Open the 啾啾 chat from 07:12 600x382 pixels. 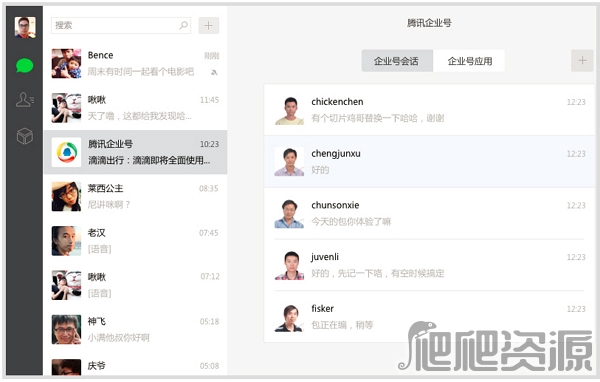[x=135, y=285]
